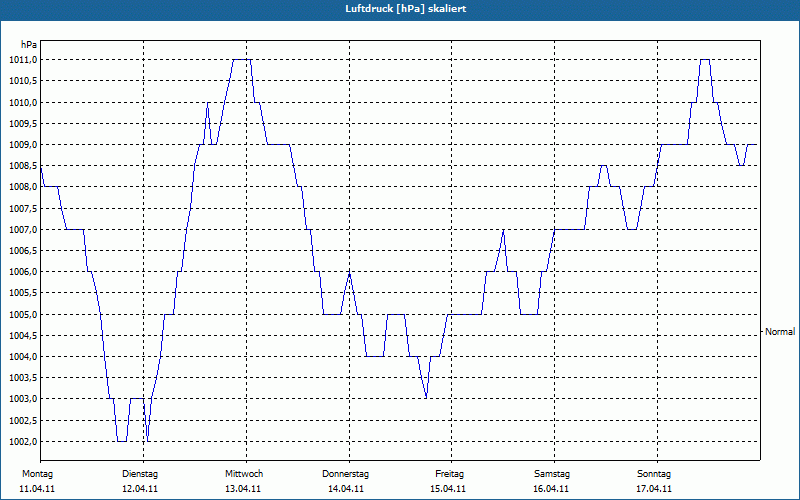Screen dimensions: 800x500
Task: Click the 'Donnerstag' day label
Action: tap(345, 474)
